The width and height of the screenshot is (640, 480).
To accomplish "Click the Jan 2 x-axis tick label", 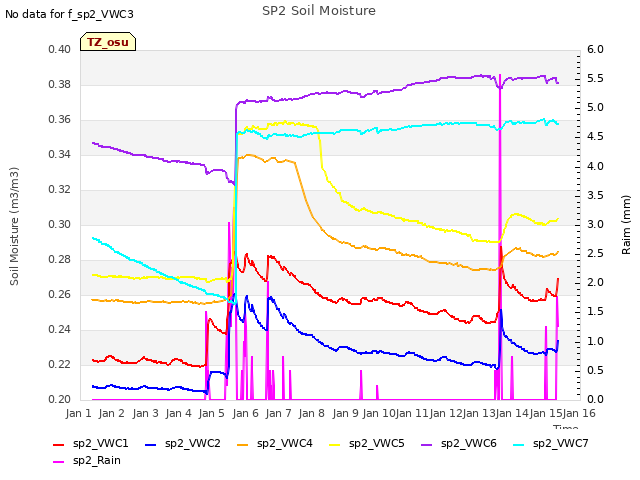I will pyautogui.click(x=111, y=413).
